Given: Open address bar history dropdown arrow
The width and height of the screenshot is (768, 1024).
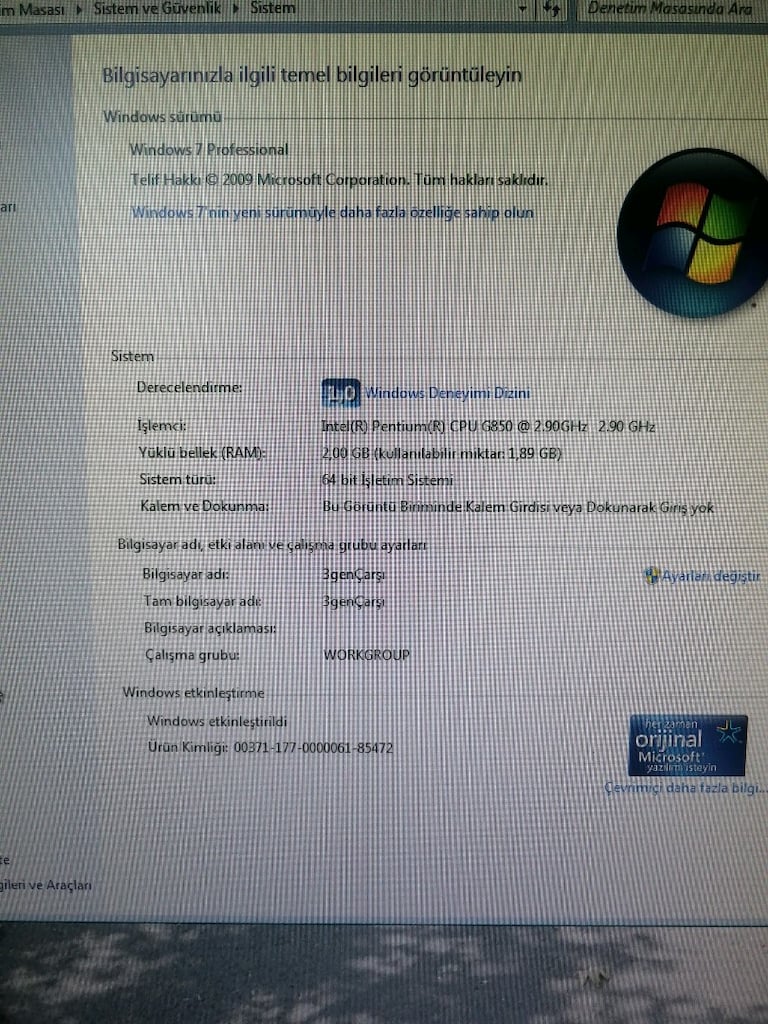Looking at the screenshot, I should point(522,9).
